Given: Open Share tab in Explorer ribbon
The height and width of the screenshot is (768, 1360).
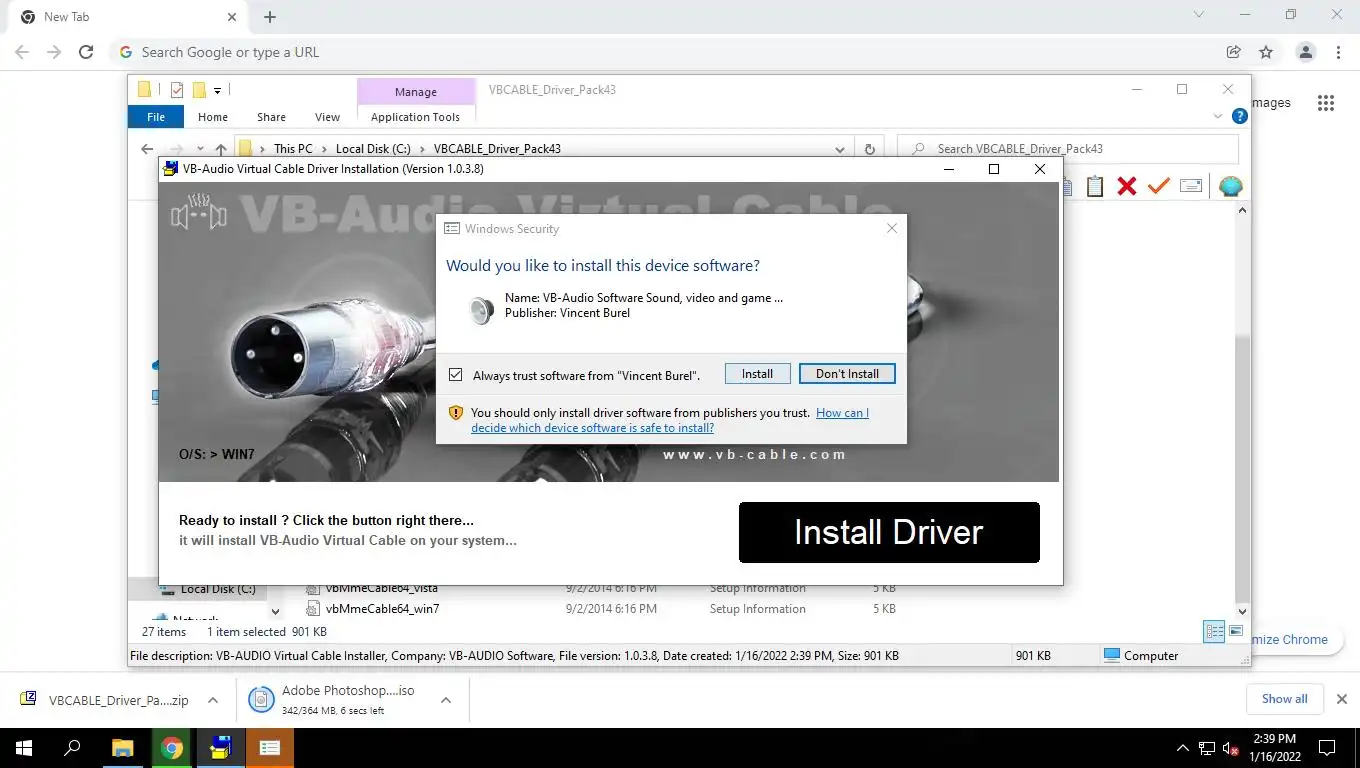Looking at the screenshot, I should (271, 117).
